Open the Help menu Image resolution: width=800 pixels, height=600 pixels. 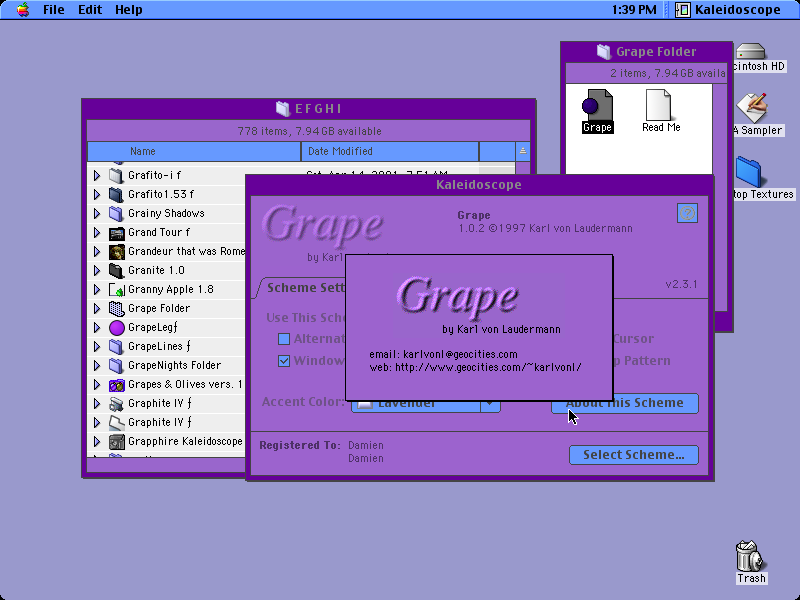click(129, 10)
